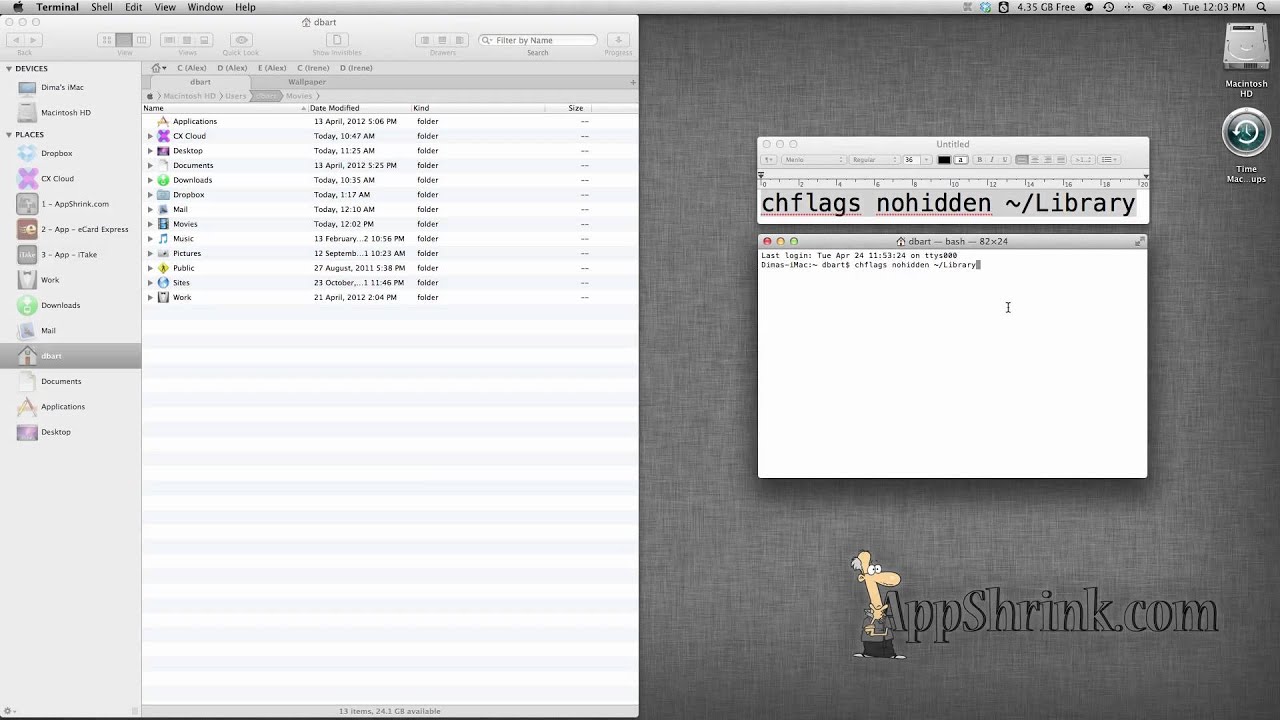Open the Window menu
This screenshot has width=1280, height=720.
205,7
